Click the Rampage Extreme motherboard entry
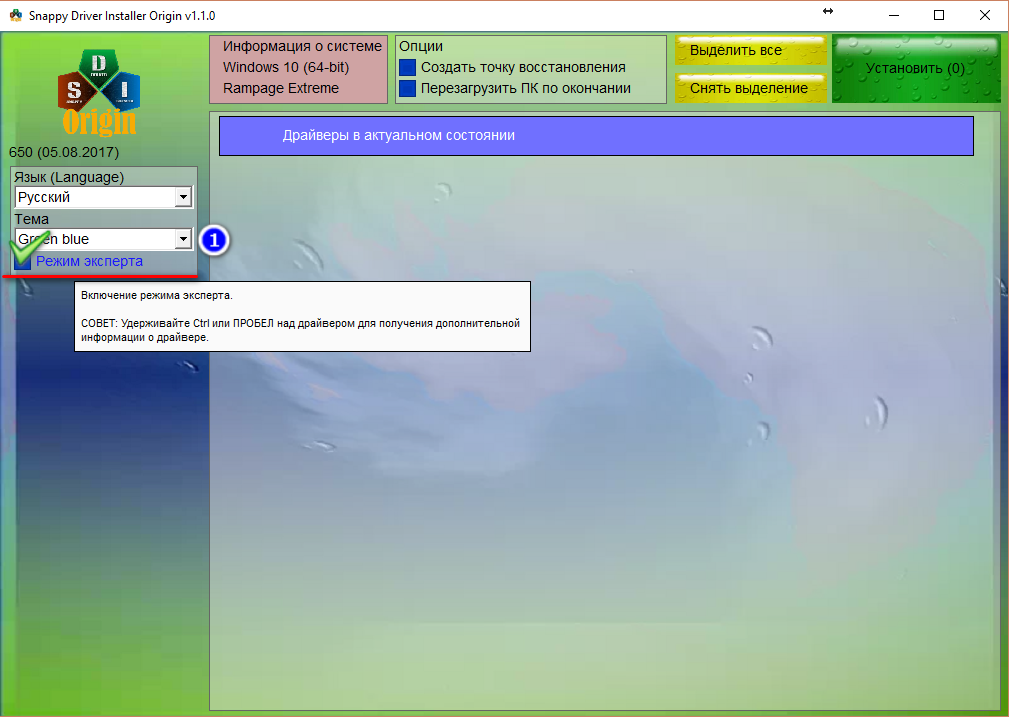This screenshot has width=1009, height=717. tap(281, 88)
